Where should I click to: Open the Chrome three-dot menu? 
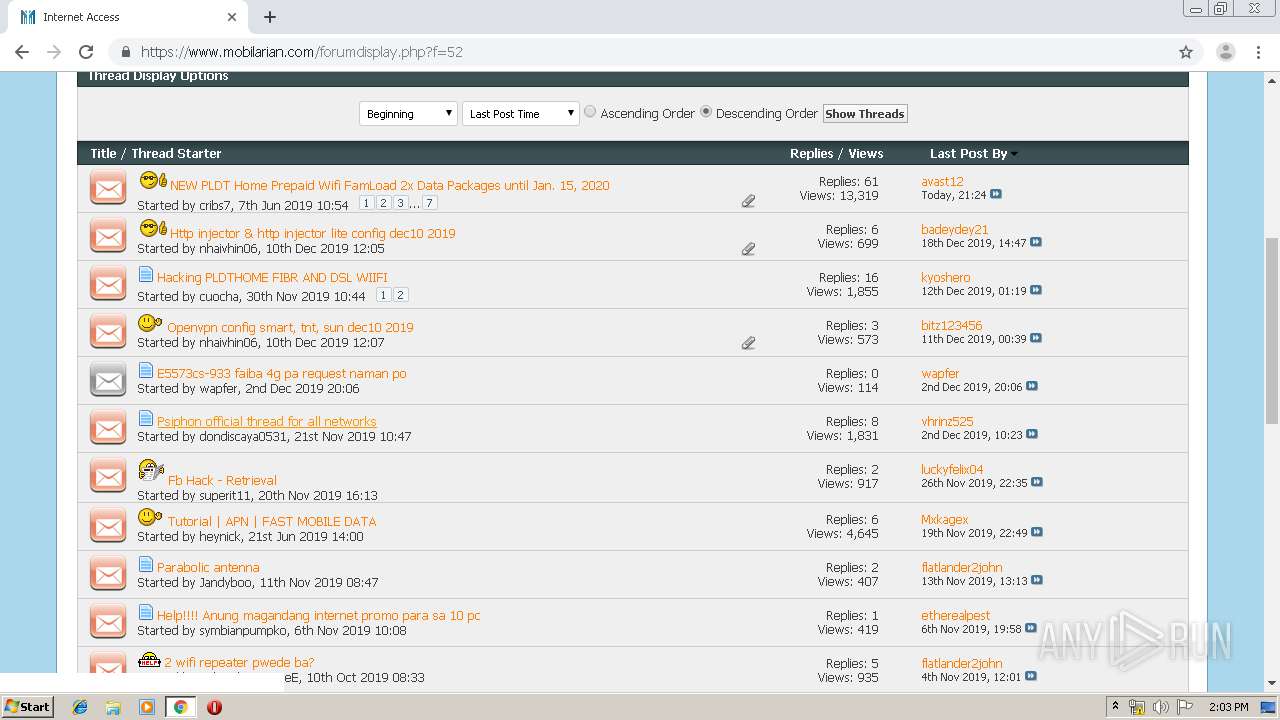(x=1257, y=52)
